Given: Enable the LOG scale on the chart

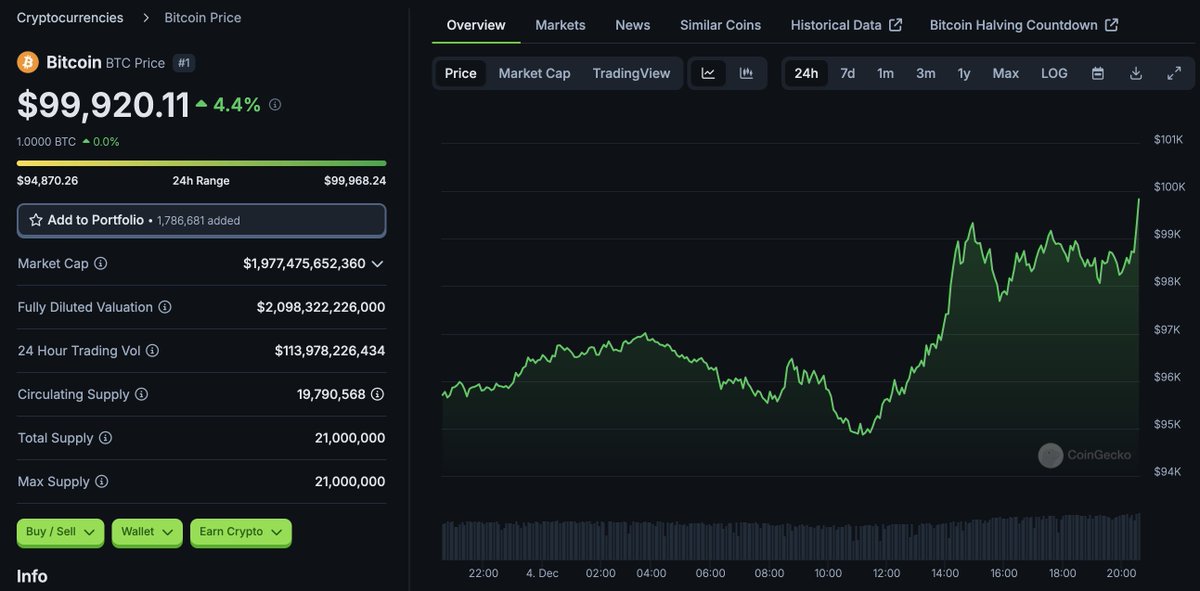Looking at the screenshot, I should click(1053, 72).
